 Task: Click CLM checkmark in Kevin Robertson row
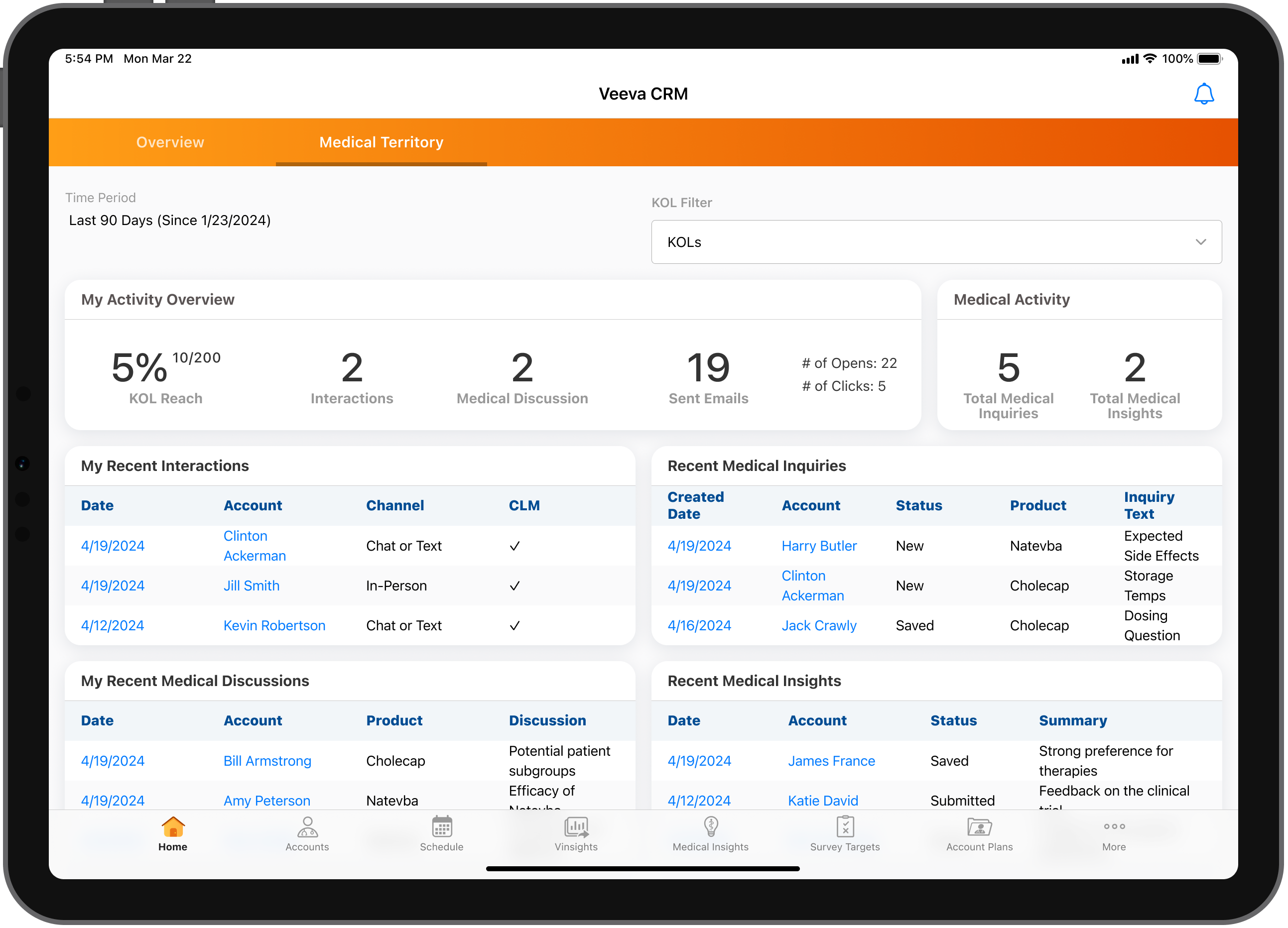pyautogui.click(x=515, y=625)
